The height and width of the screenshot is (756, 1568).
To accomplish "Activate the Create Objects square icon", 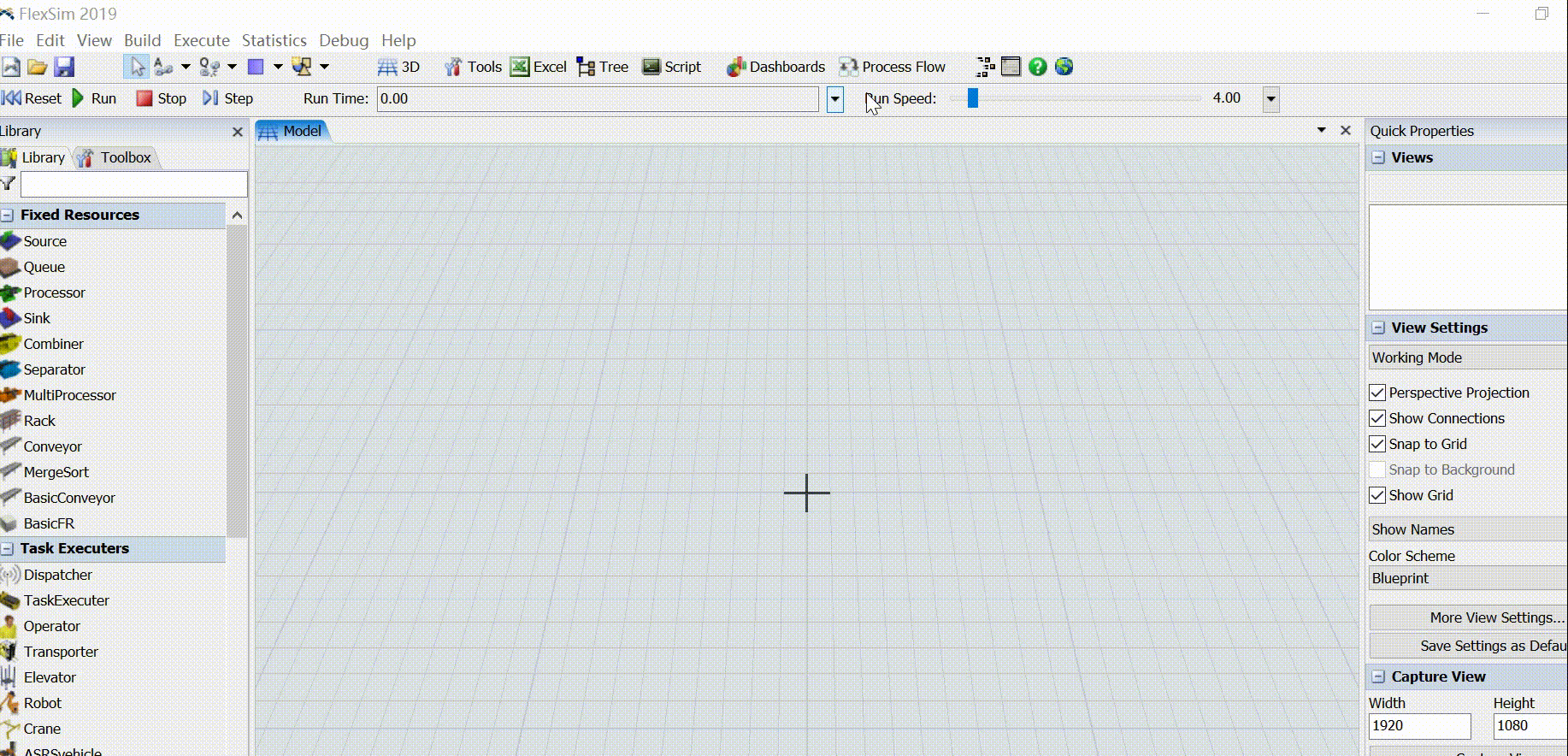I will tap(255, 67).
